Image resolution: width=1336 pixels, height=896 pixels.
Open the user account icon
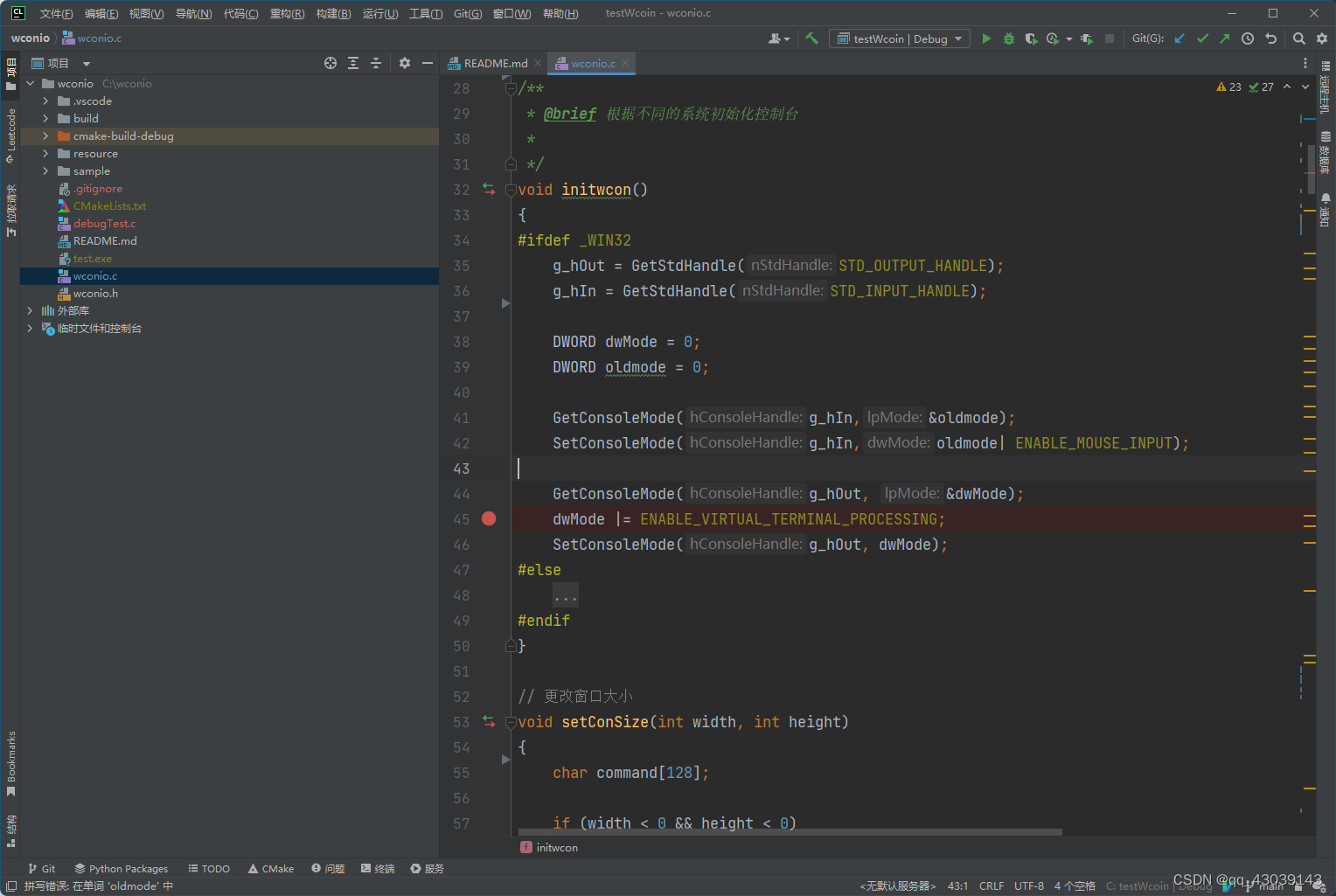click(778, 38)
